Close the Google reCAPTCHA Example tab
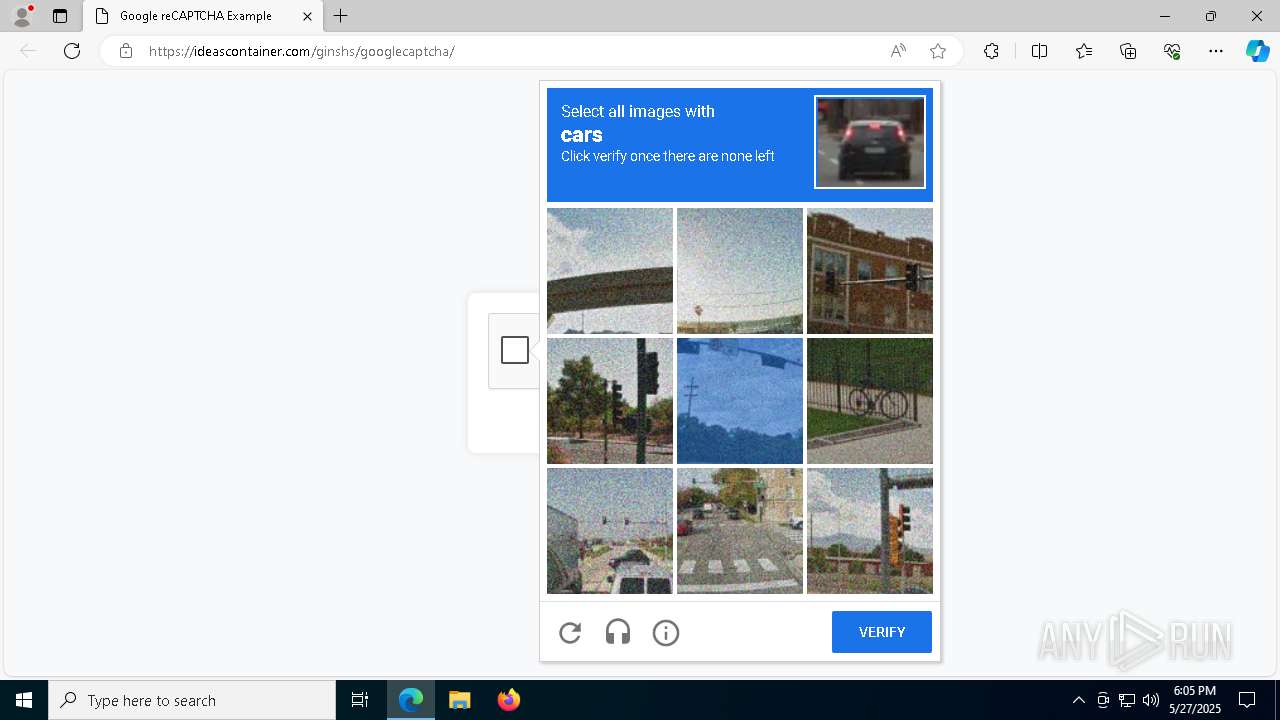This screenshot has width=1280, height=720. [307, 16]
